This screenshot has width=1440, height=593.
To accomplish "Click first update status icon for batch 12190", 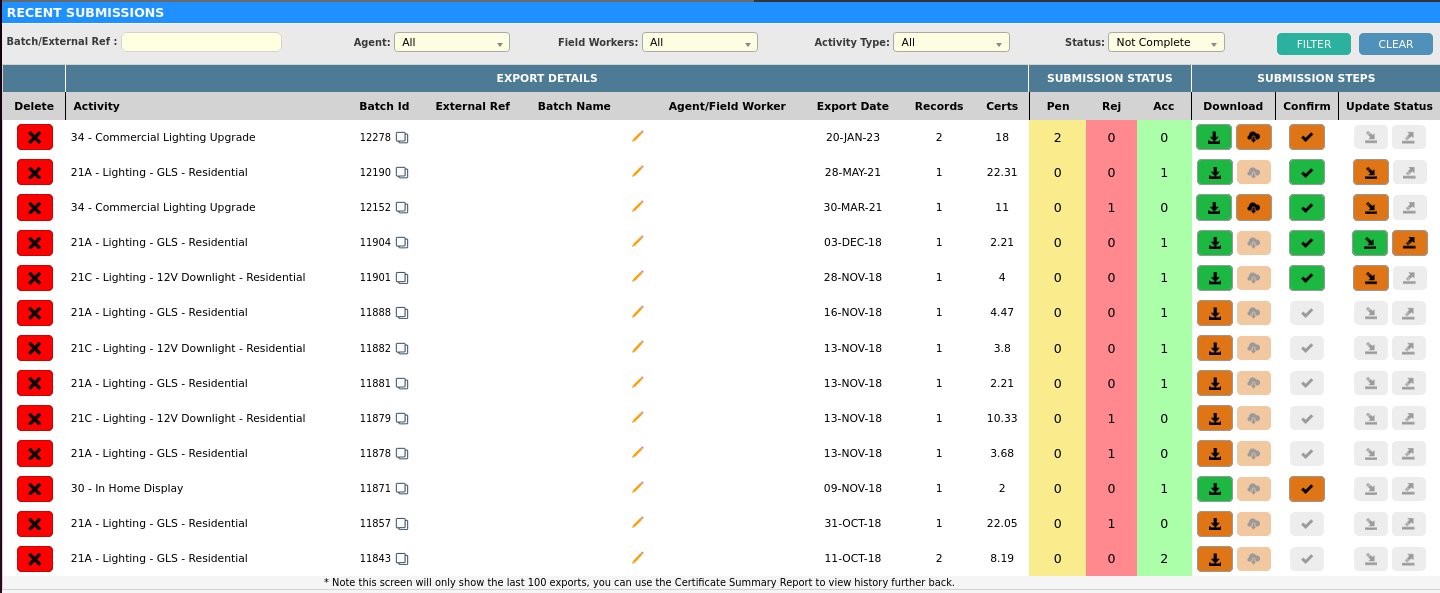I will pos(1370,172).
